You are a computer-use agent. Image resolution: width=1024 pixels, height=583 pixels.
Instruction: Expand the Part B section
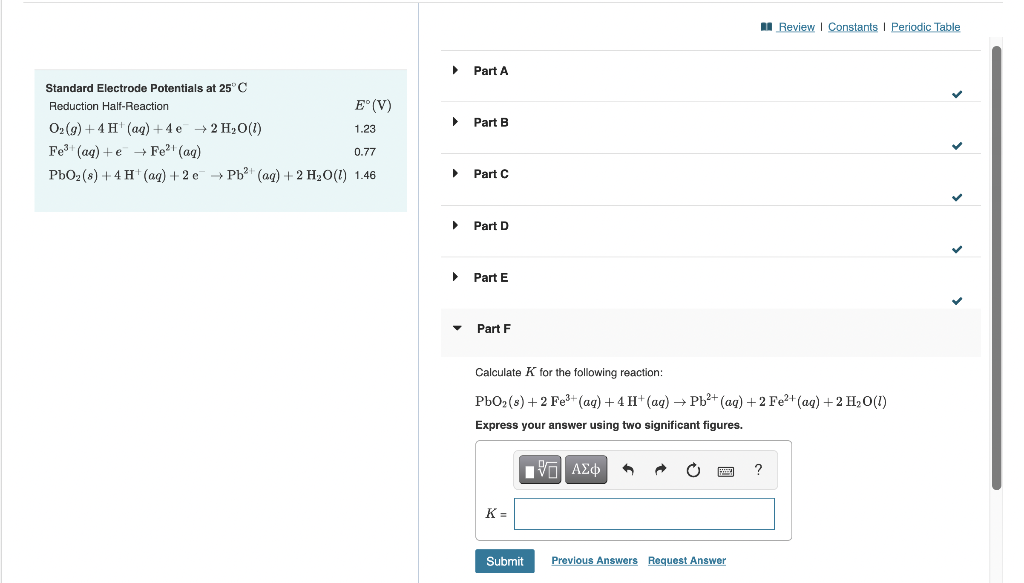(490, 122)
